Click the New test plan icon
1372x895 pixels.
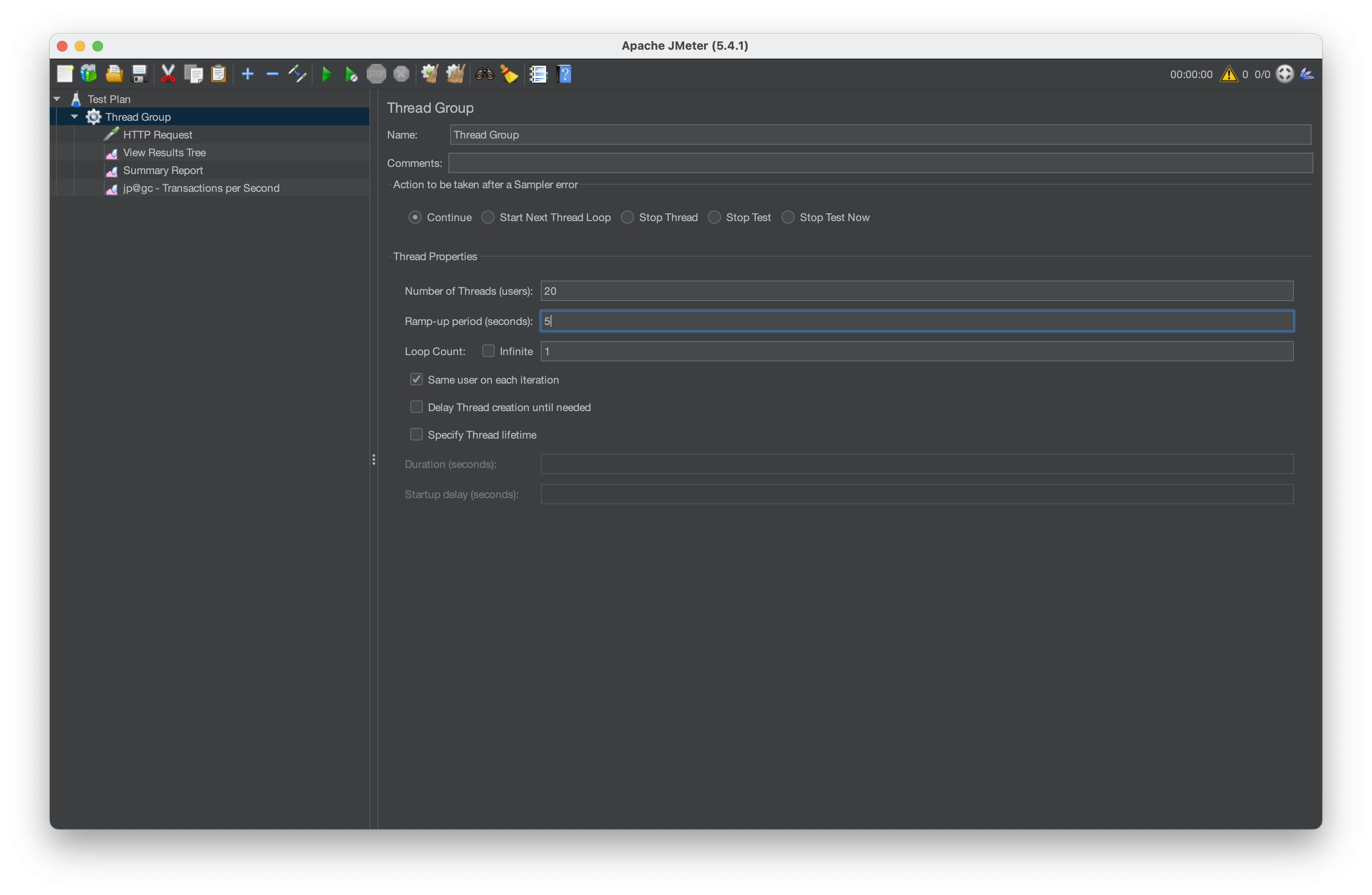(64, 74)
